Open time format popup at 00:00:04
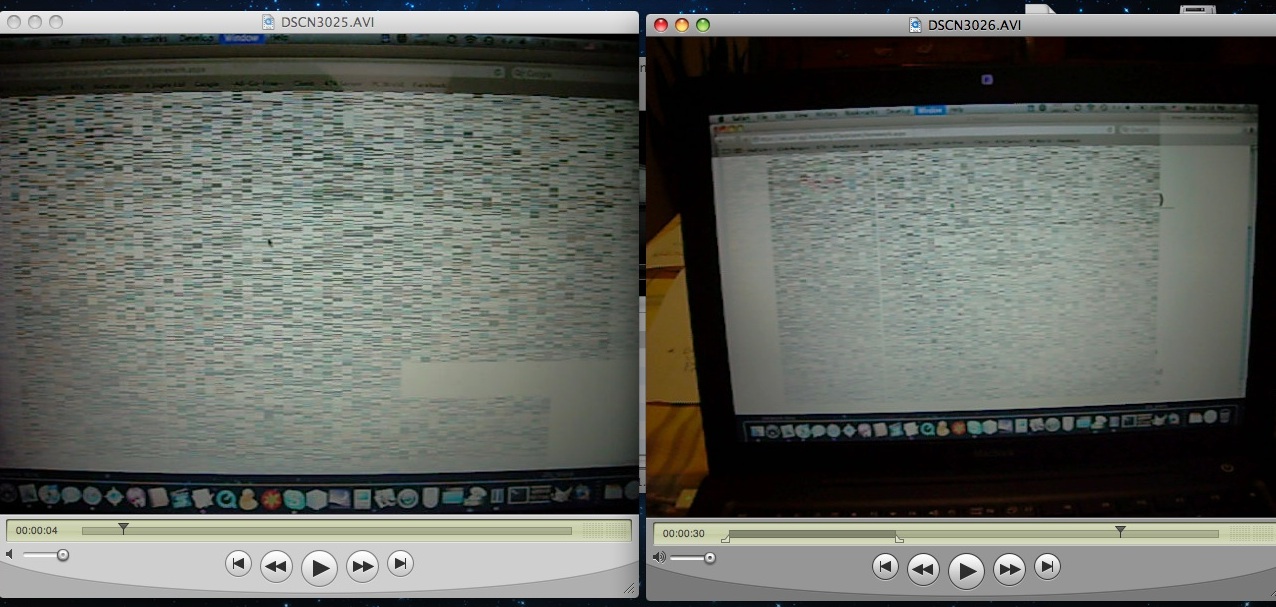Screen dimensions: 1276x607 (37, 530)
